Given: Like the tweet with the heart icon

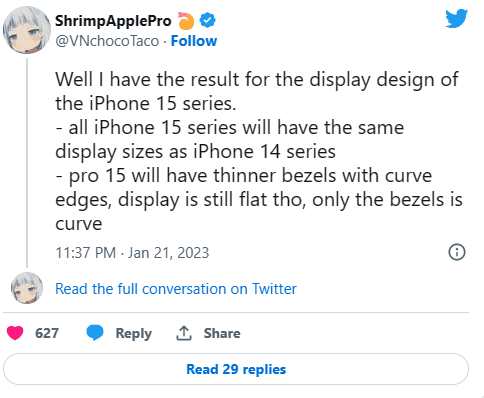Looking at the screenshot, I should click(15, 333).
